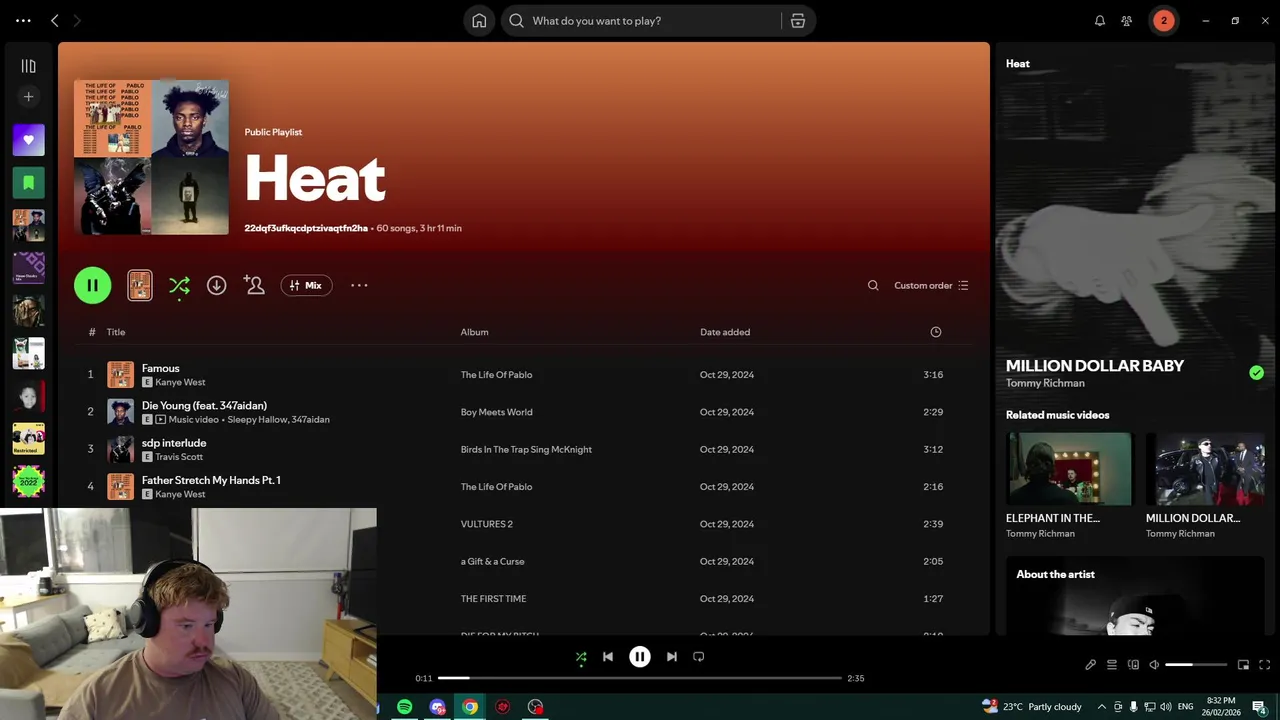Click the playlist preview thumbnail next to the green button
Viewport: 1280px width, 720px height.
point(140,285)
